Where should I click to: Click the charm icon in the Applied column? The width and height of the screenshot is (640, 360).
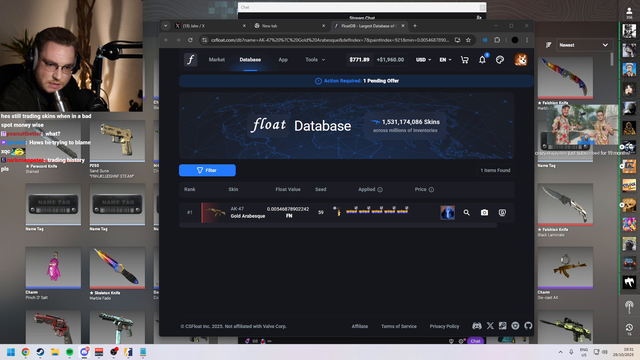[337, 211]
